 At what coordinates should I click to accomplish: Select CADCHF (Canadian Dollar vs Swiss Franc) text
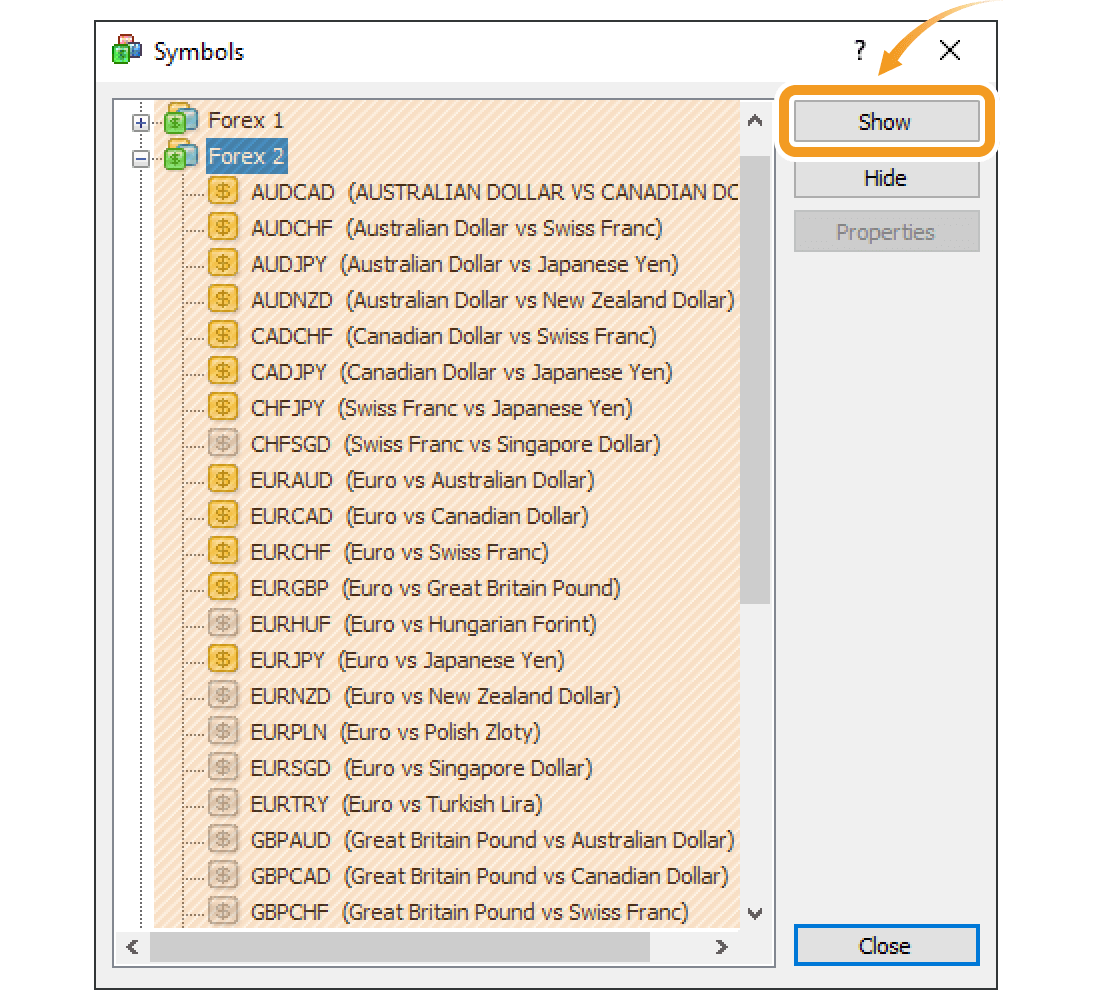pyautogui.click(x=453, y=336)
